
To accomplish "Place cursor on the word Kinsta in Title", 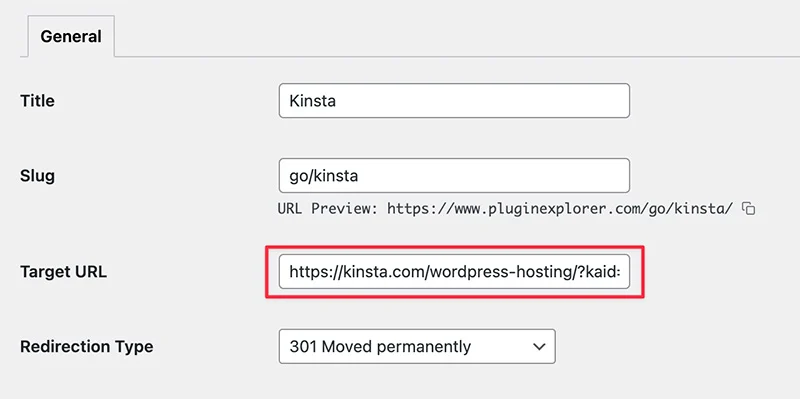I will tap(312, 101).
